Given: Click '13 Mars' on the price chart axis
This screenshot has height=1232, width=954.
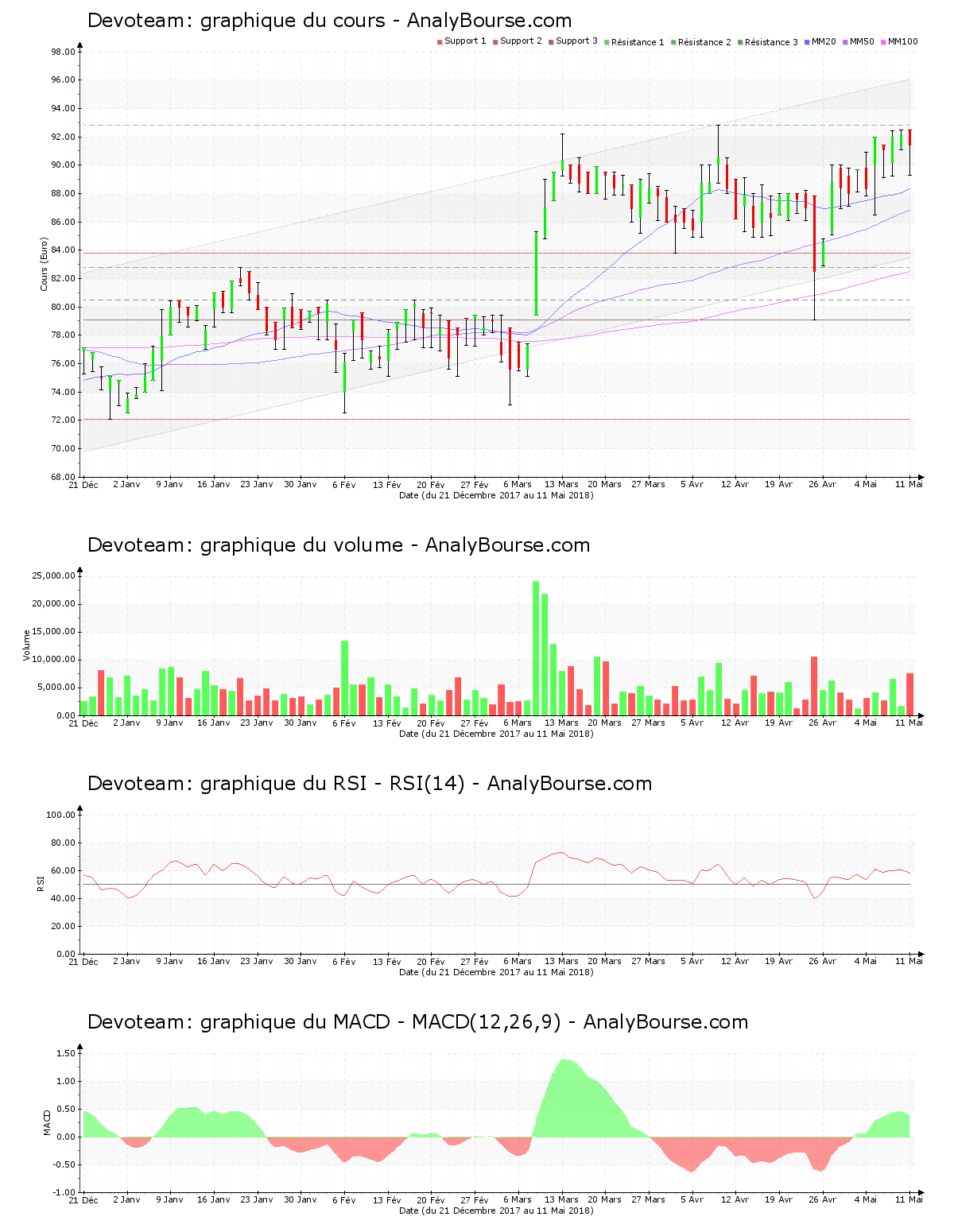Looking at the screenshot, I should 561,485.
